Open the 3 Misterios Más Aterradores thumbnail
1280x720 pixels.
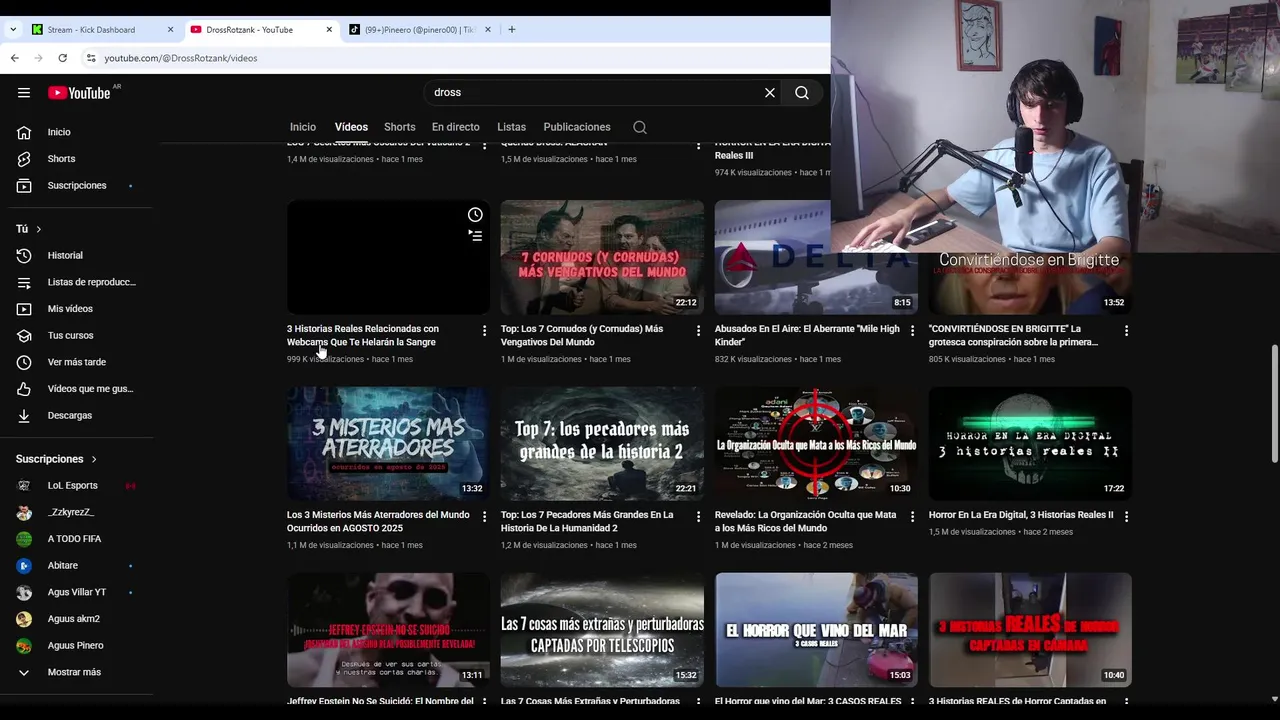pyautogui.click(x=388, y=443)
